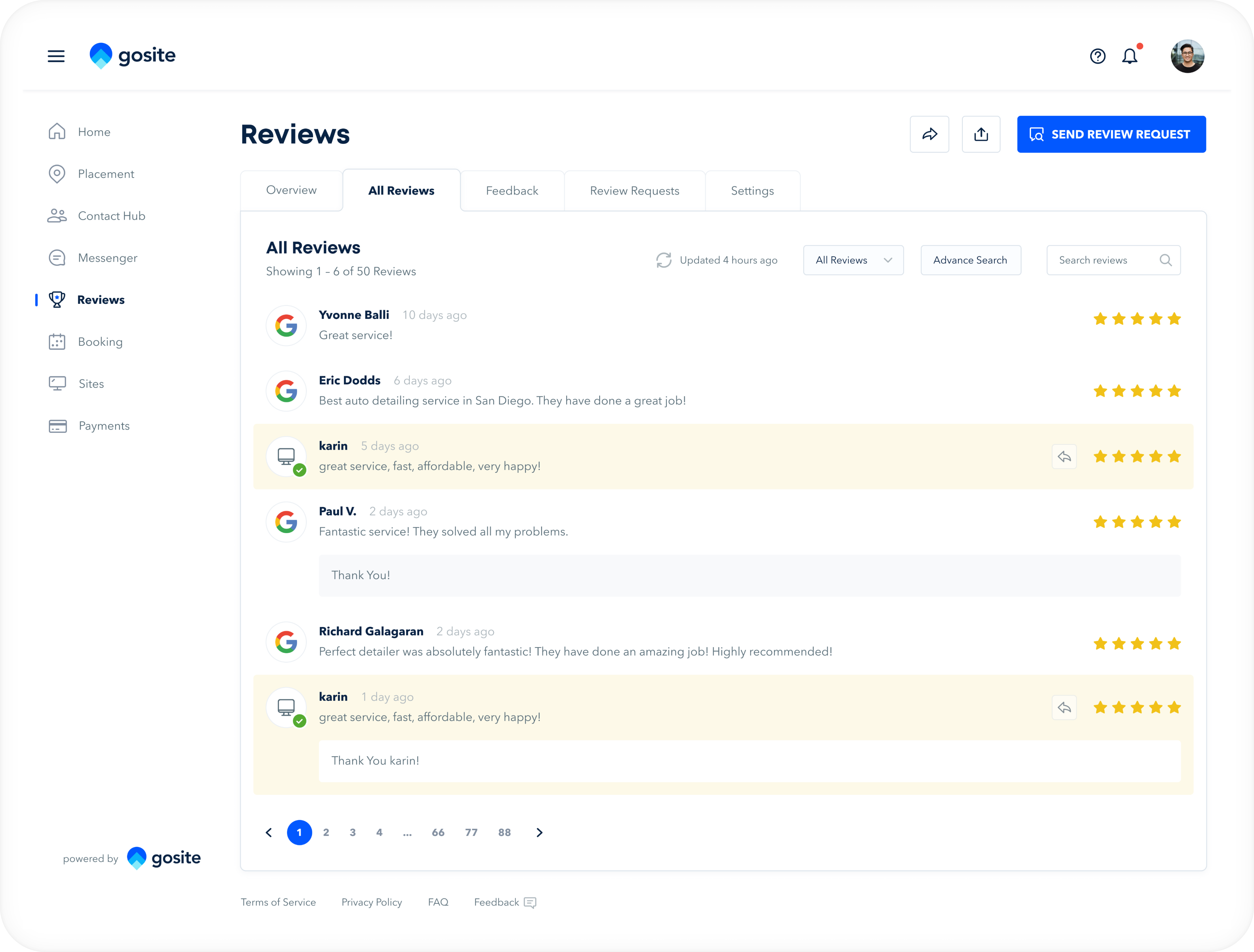
Task: Open the Review Requests tab
Action: pos(634,191)
